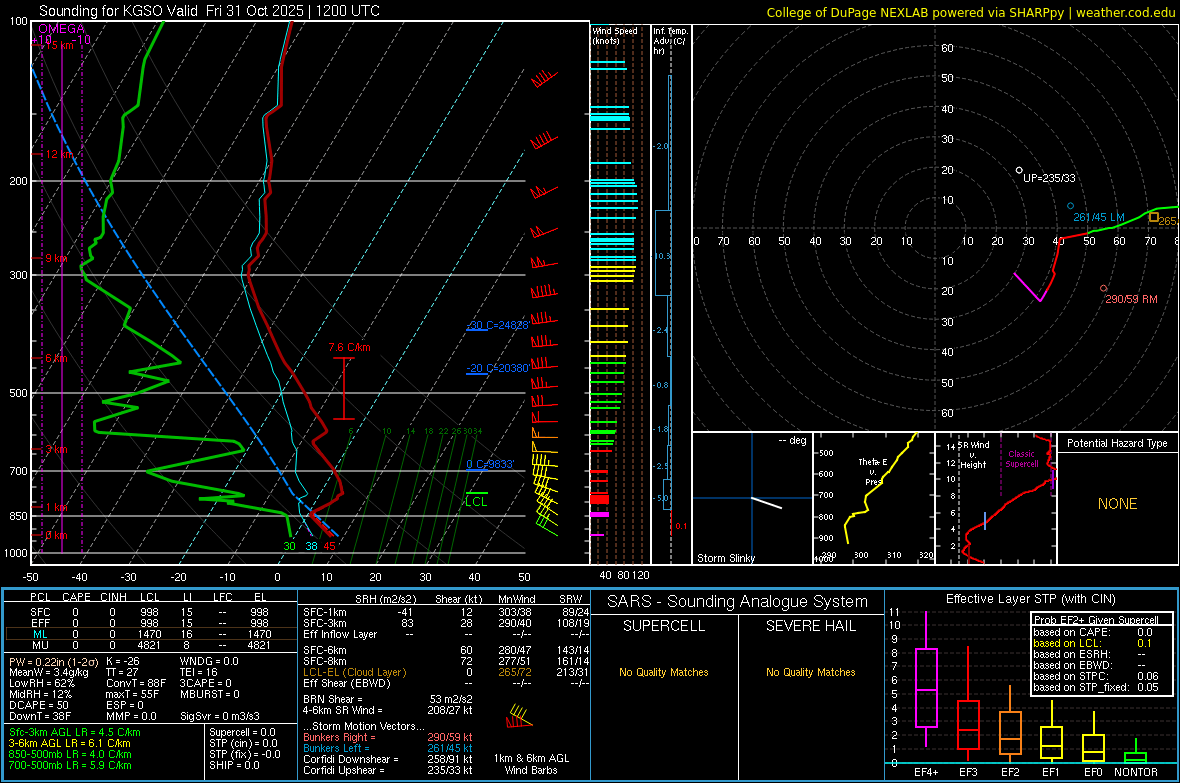Click the Wind Speed (knots) heading

coord(614,35)
